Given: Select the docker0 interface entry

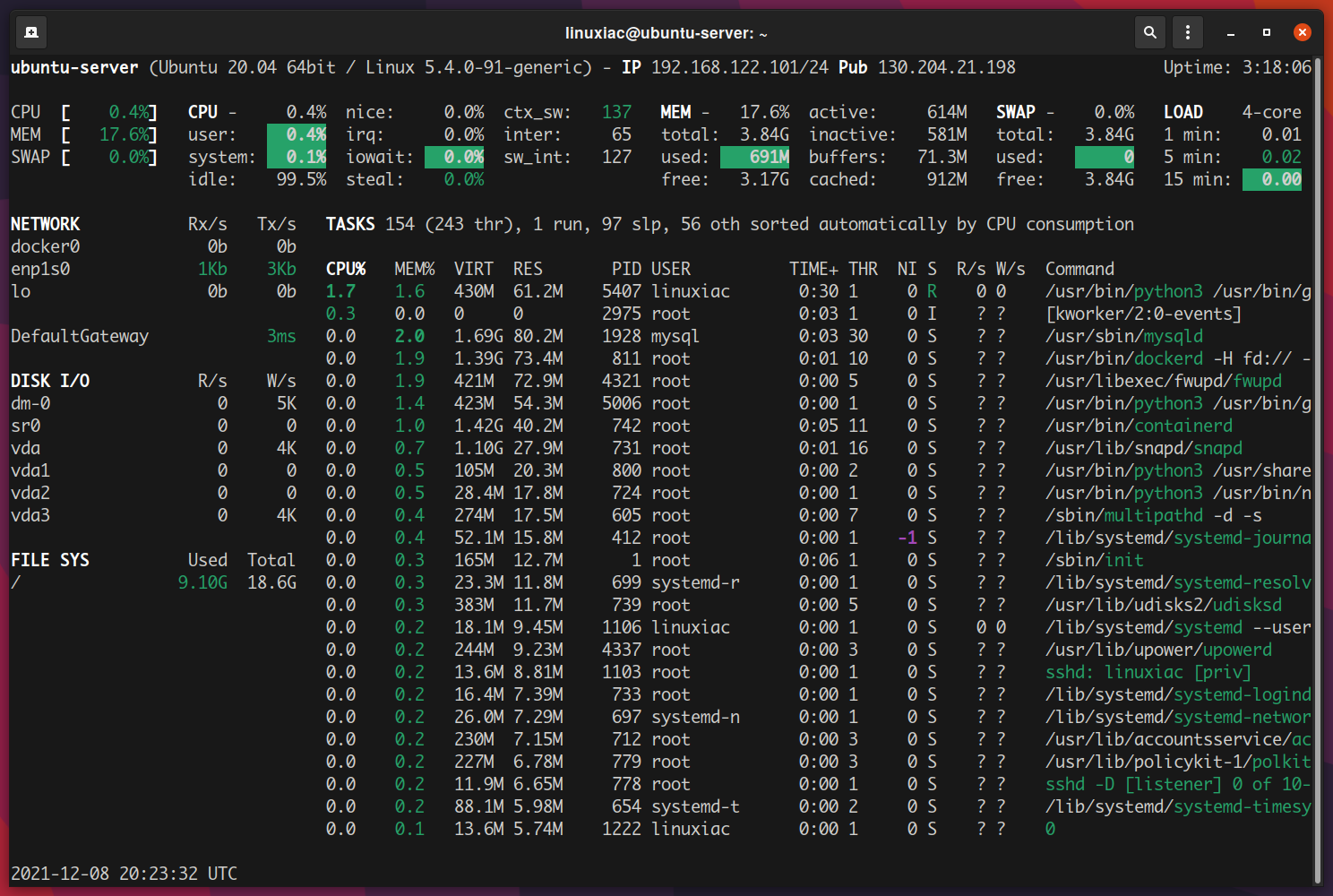Looking at the screenshot, I should (x=45, y=246).
